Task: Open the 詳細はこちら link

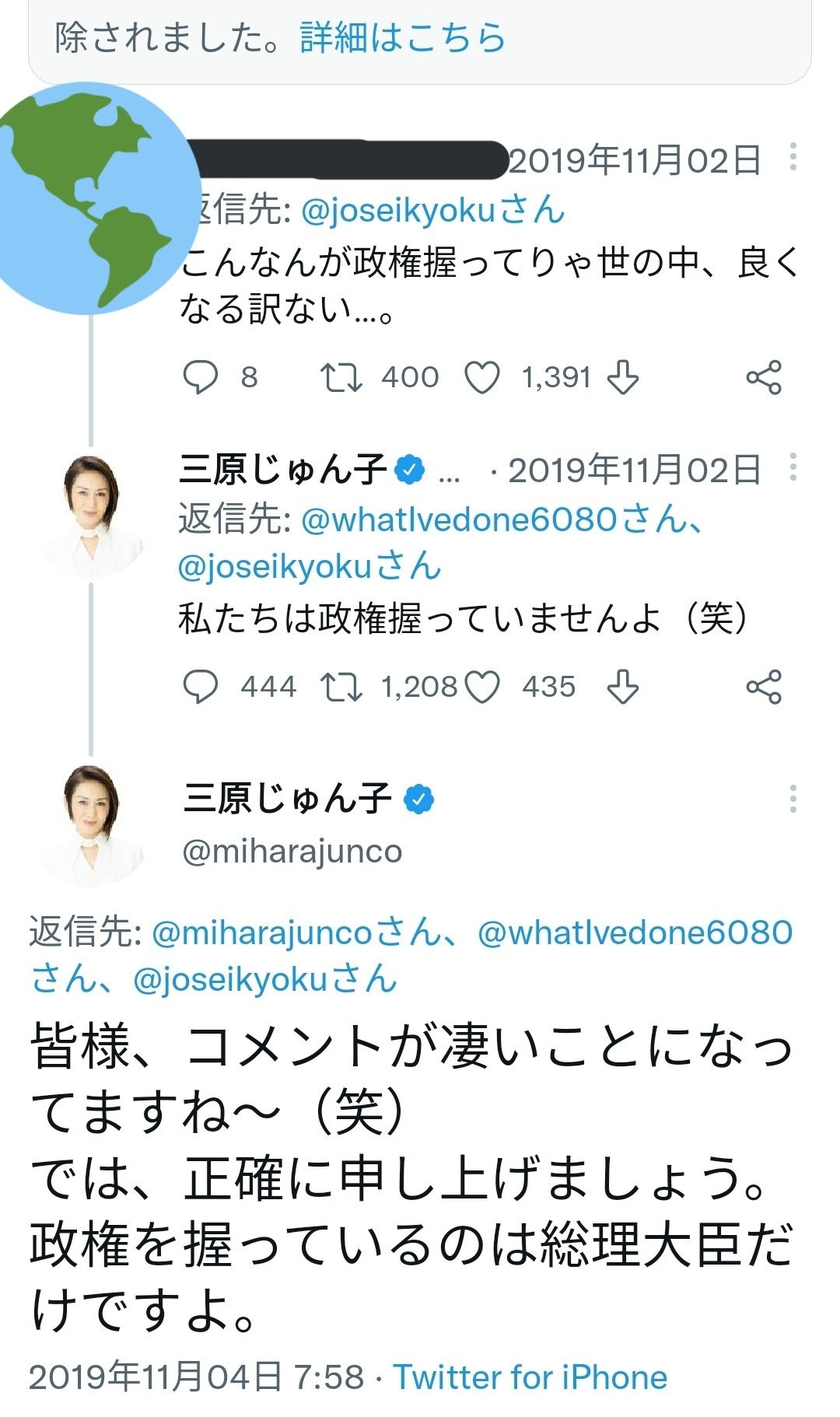Action: (x=403, y=37)
